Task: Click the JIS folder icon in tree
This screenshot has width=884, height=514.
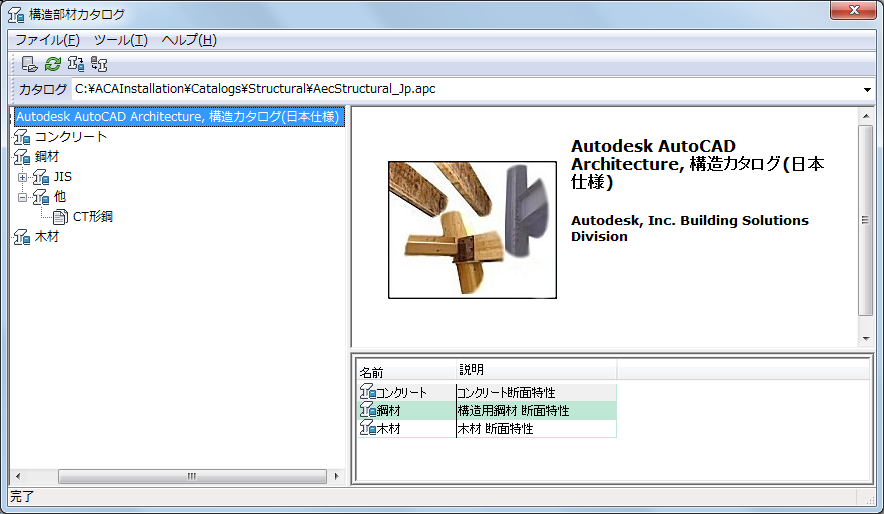Action: (41, 177)
